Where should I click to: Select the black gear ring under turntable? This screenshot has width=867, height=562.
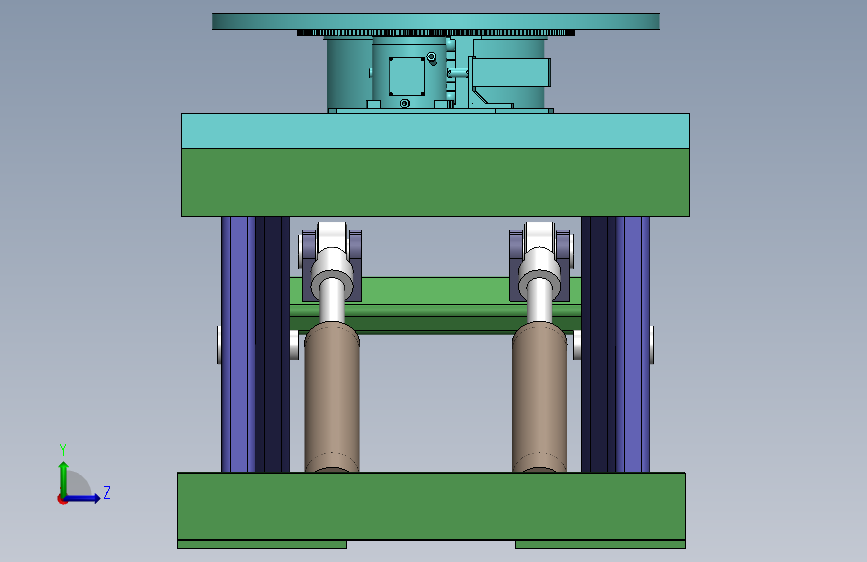[436, 33]
